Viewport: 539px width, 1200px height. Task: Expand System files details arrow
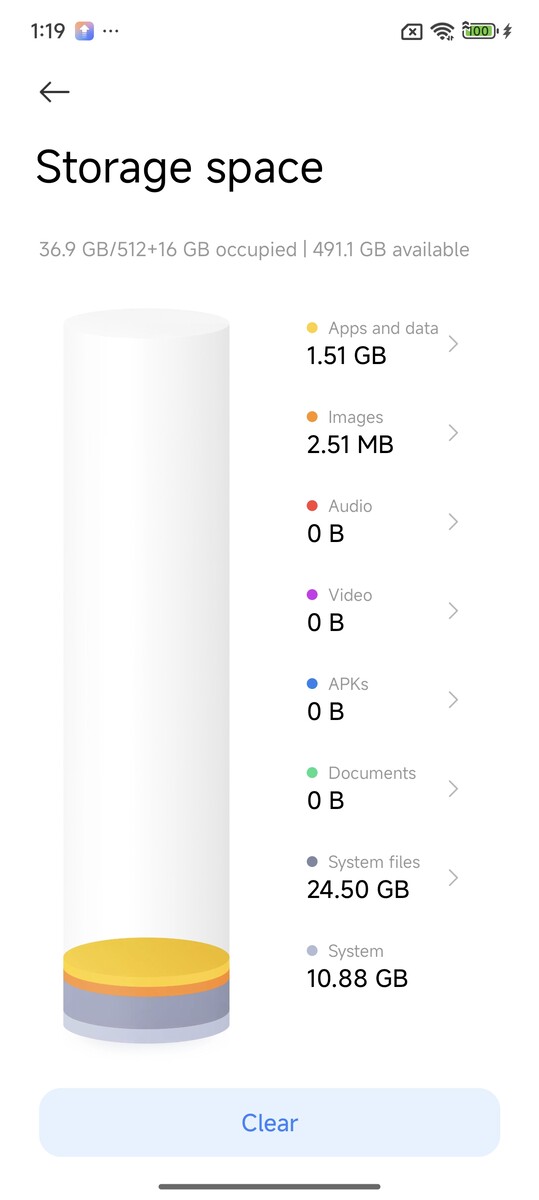(x=453, y=878)
